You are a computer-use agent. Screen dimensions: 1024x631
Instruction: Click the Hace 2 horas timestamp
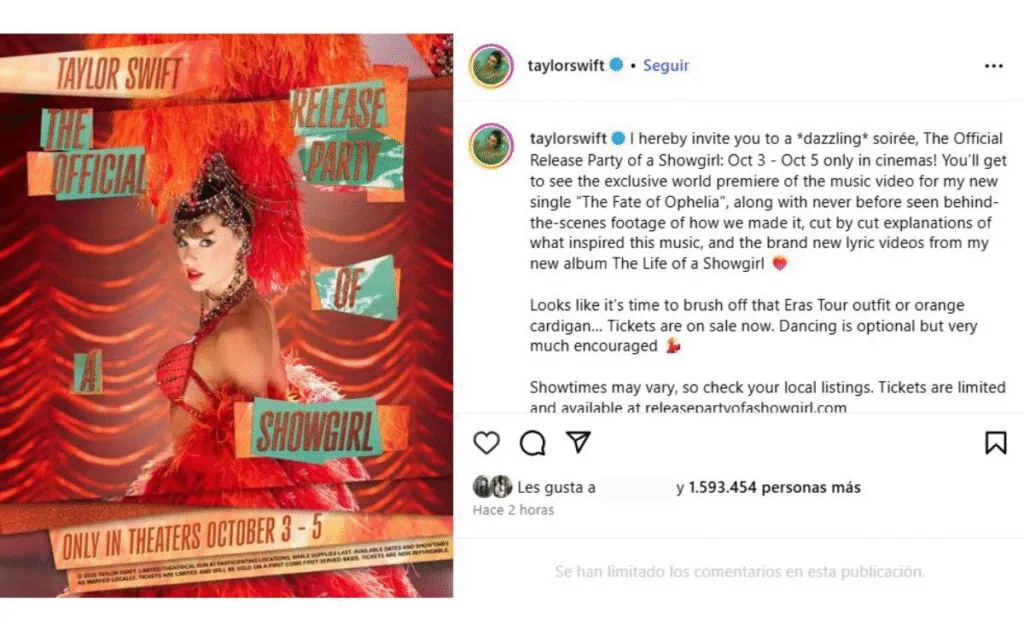point(513,510)
